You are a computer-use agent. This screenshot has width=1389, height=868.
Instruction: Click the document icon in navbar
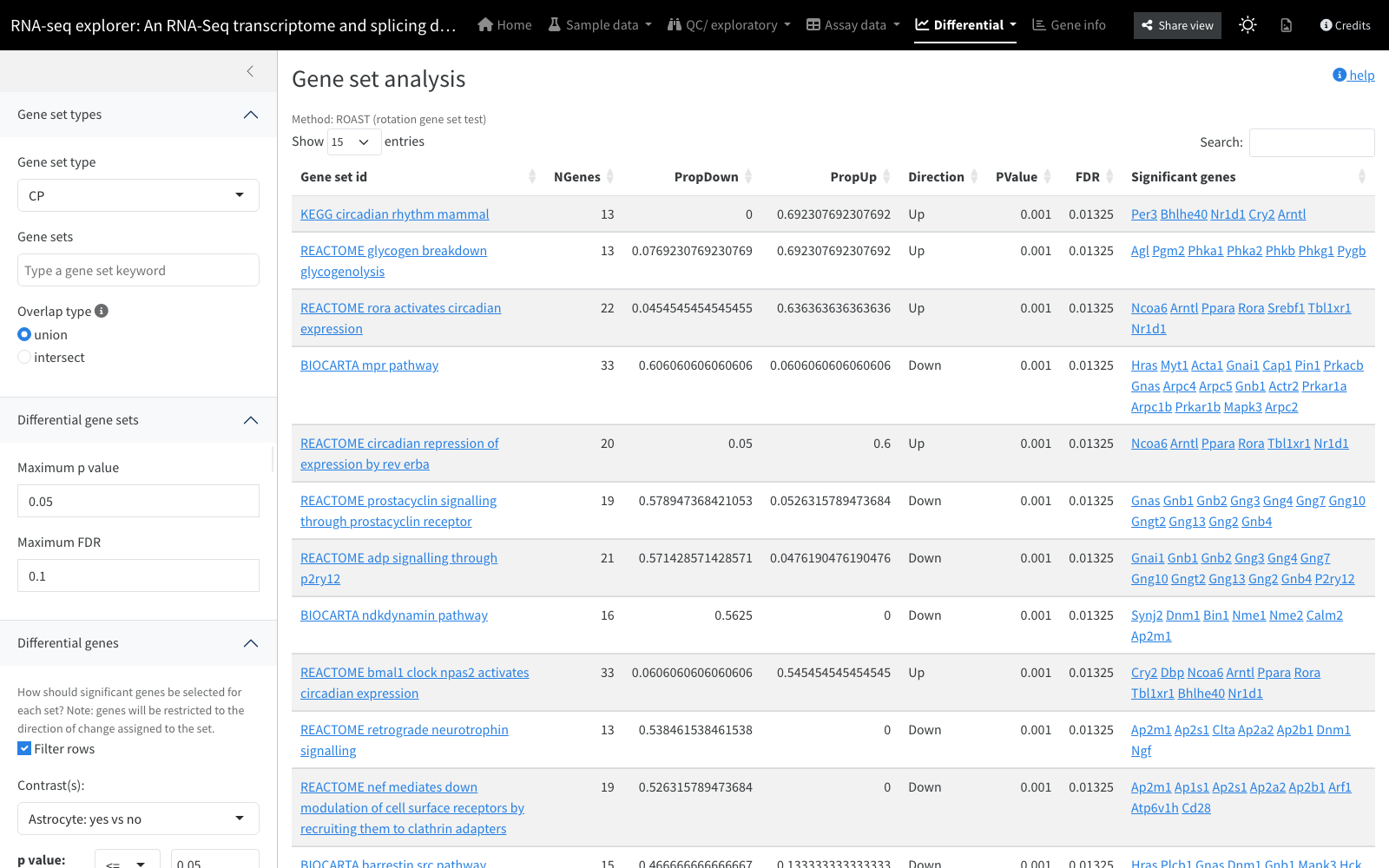[x=1287, y=25]
